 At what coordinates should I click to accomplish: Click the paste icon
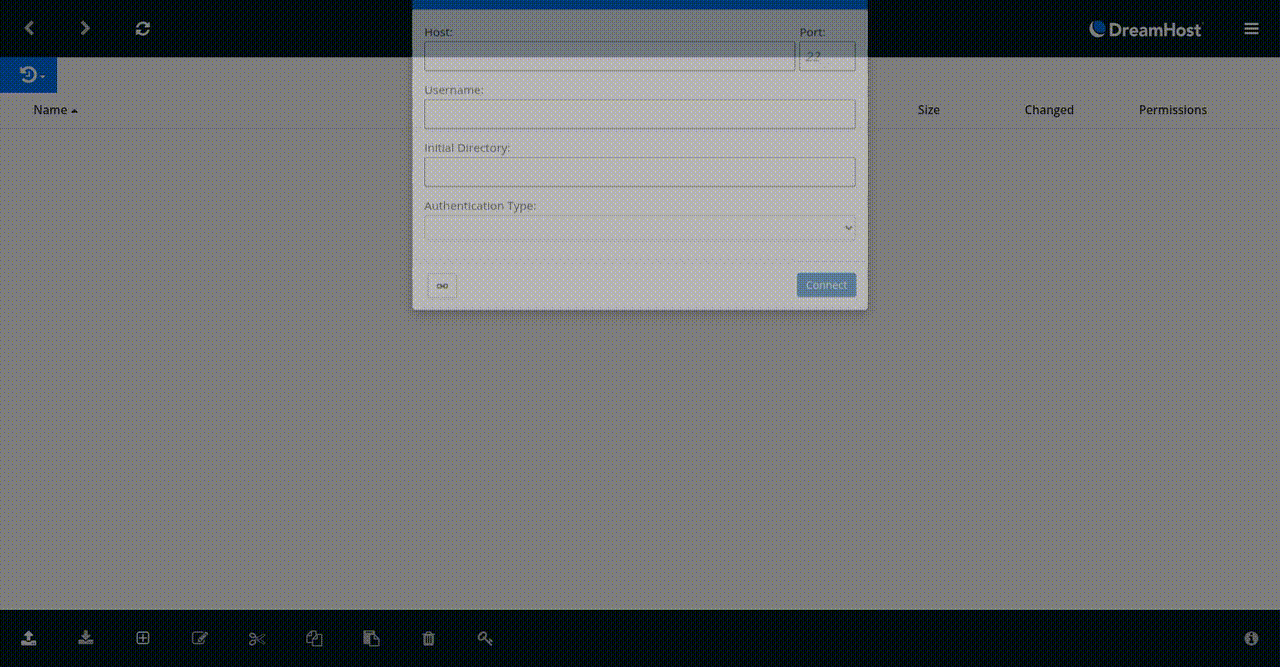pos(371,638)
